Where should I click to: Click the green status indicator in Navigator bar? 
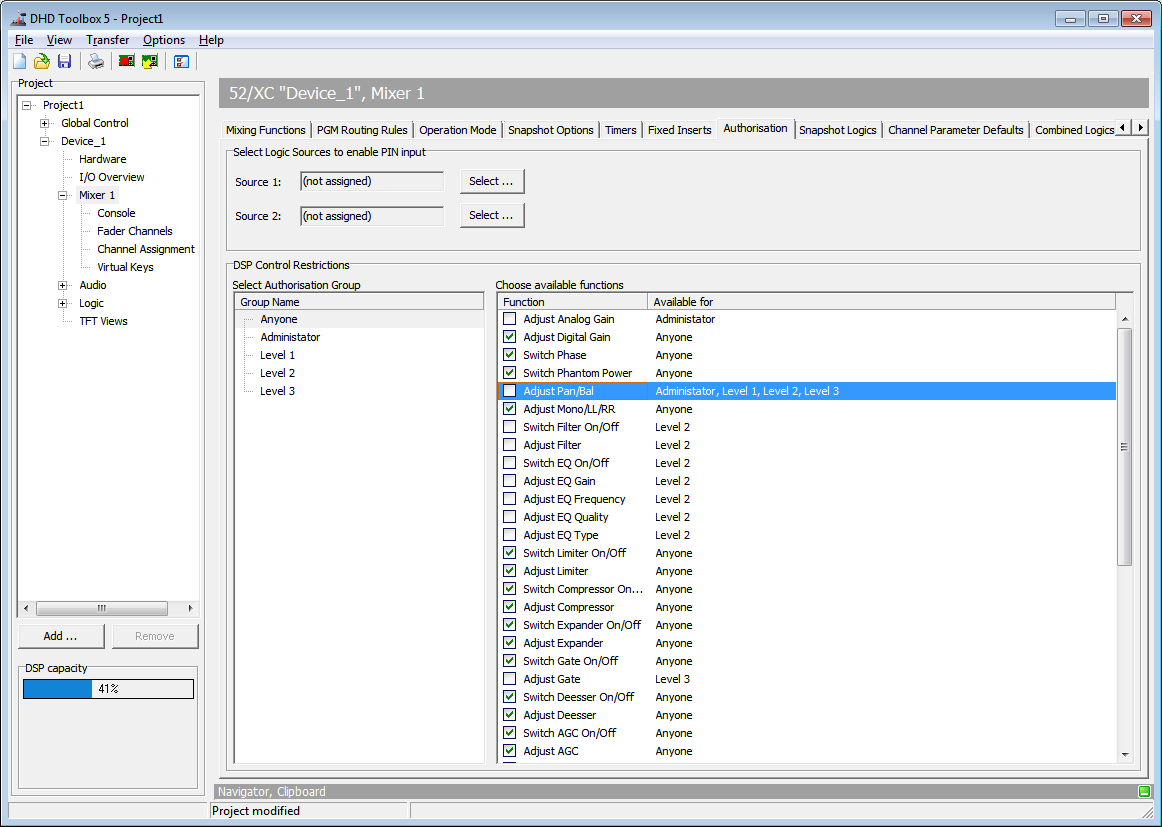pos(1144,791)
